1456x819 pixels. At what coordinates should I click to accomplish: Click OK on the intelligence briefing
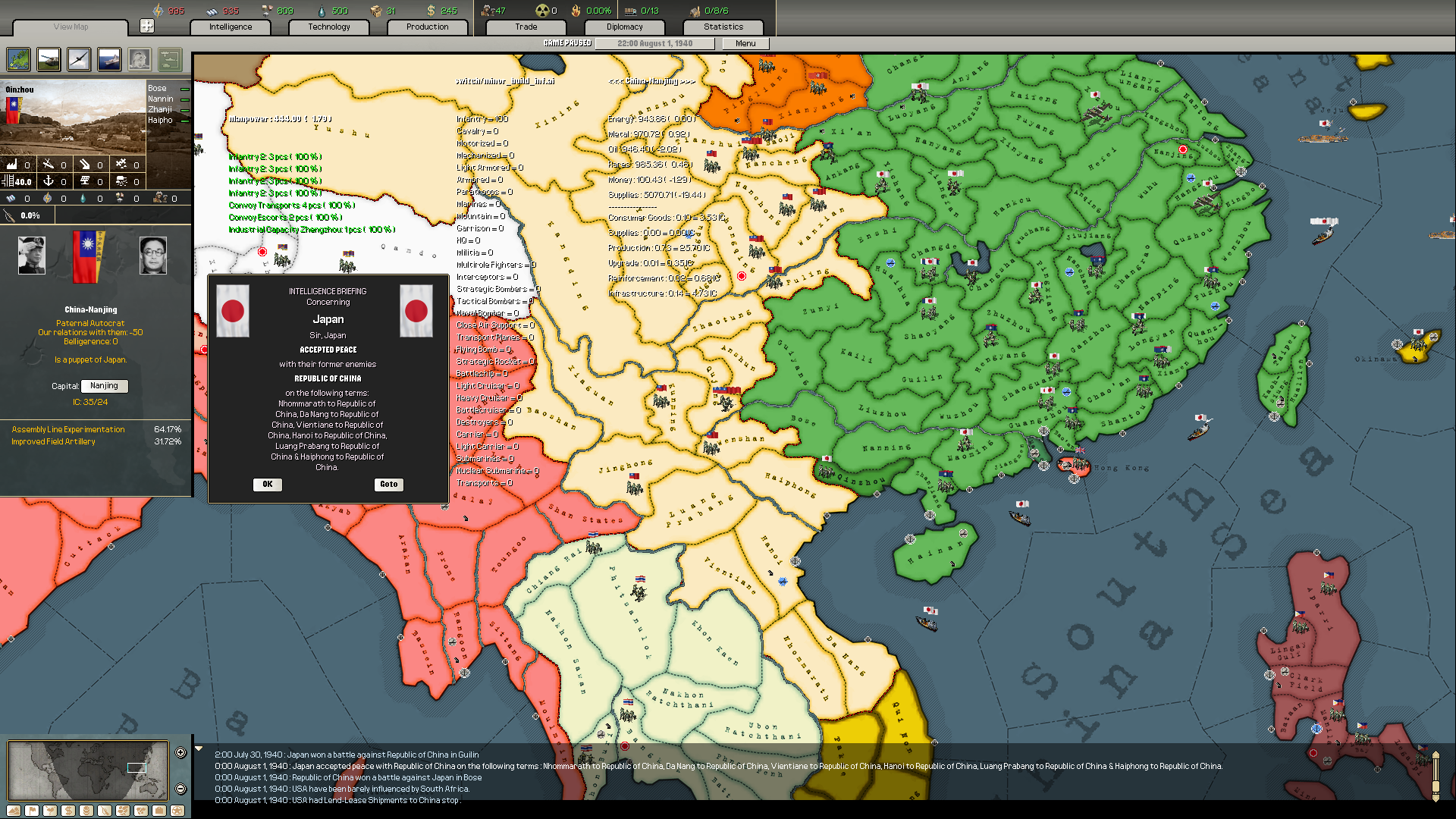[x=267, y=484]
